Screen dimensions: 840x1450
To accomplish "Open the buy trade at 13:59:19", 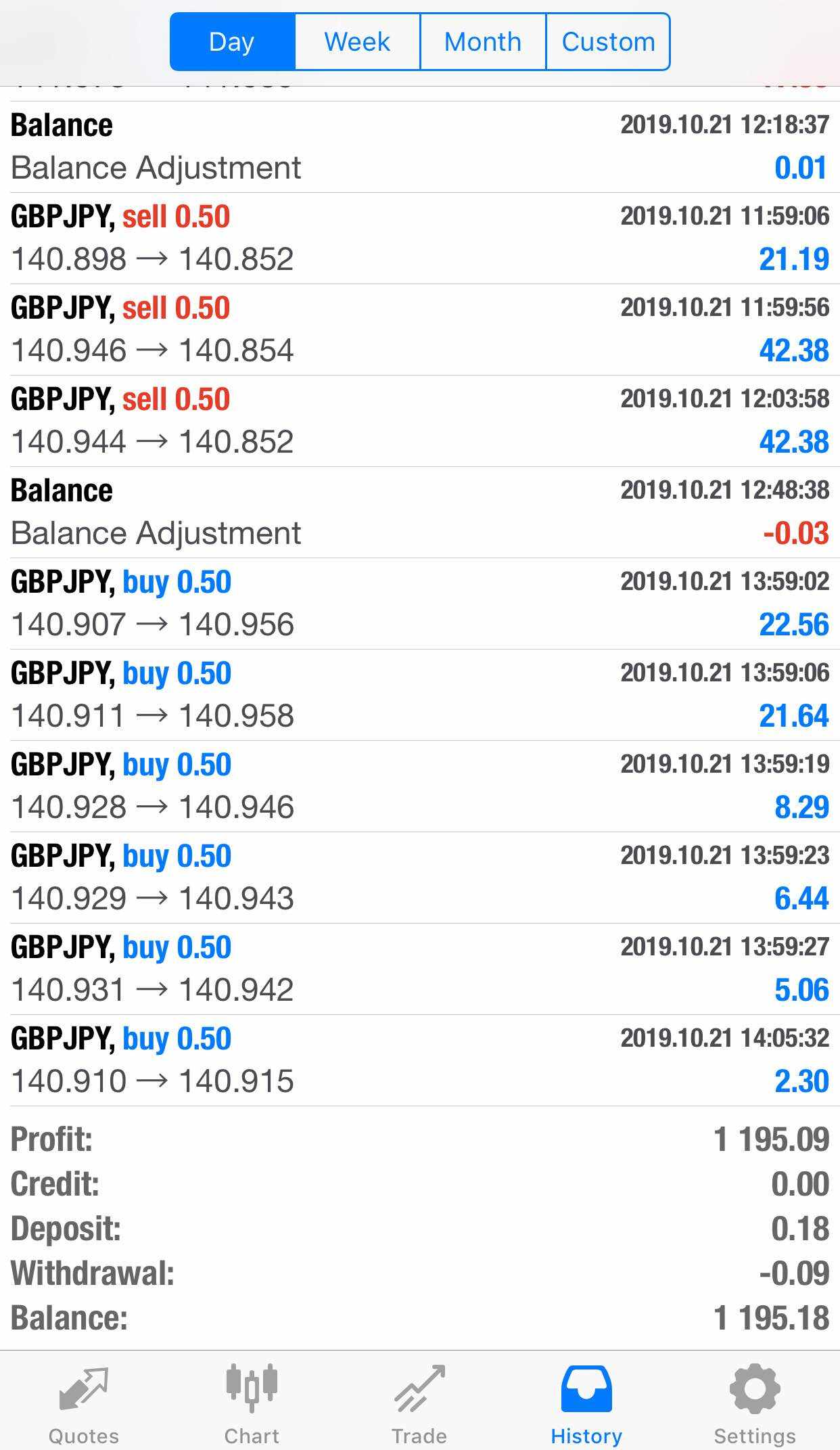I will pyautogui.click(x=420, y=786).
